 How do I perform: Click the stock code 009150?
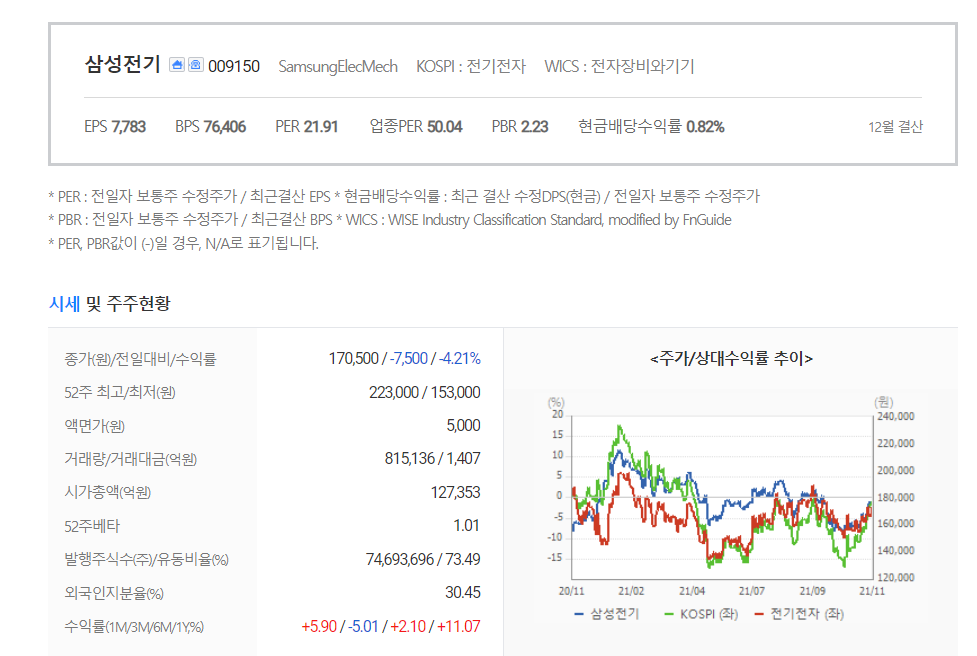(x=234, y=66)
